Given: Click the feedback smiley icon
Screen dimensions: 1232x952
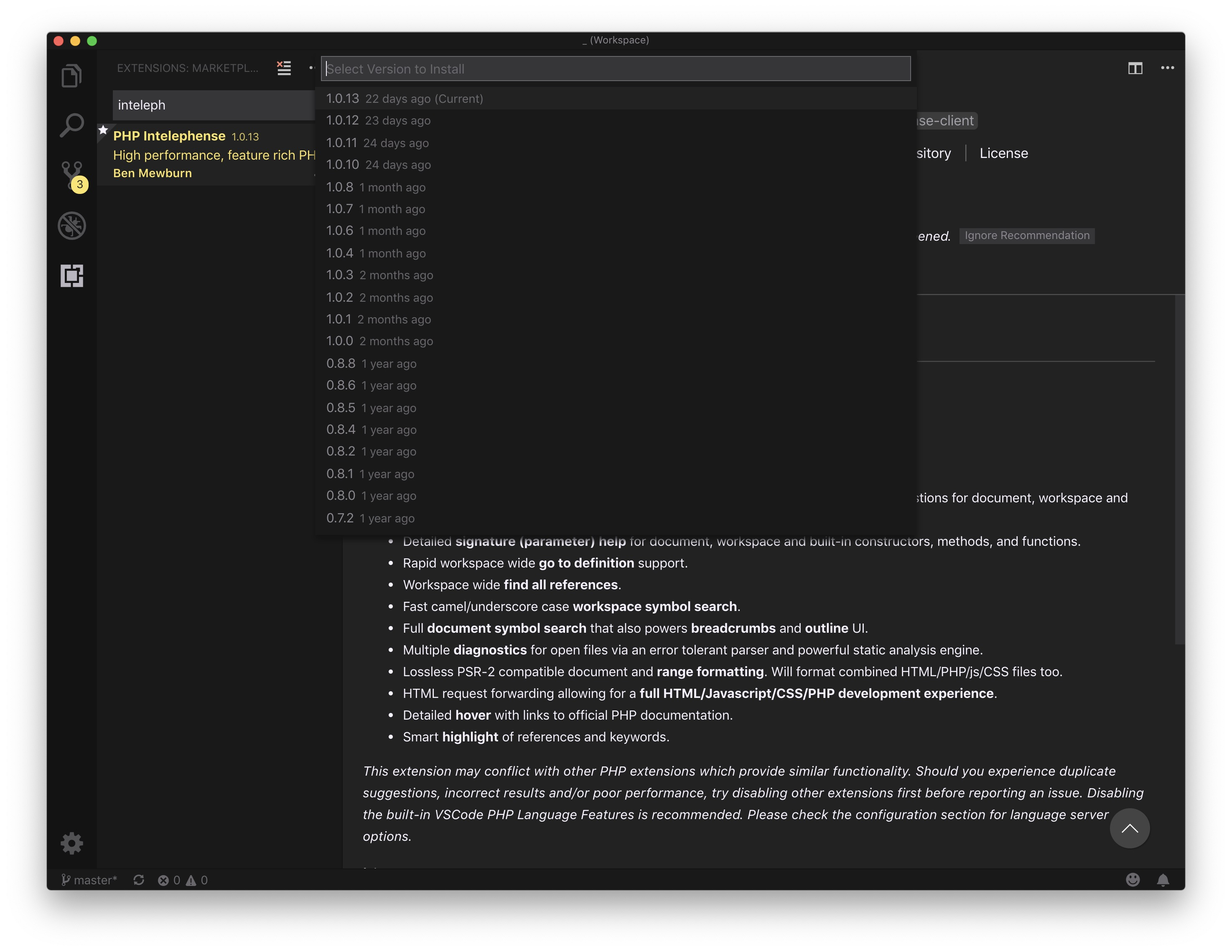Looking at the screenshot, I should tap(1133, 880).
